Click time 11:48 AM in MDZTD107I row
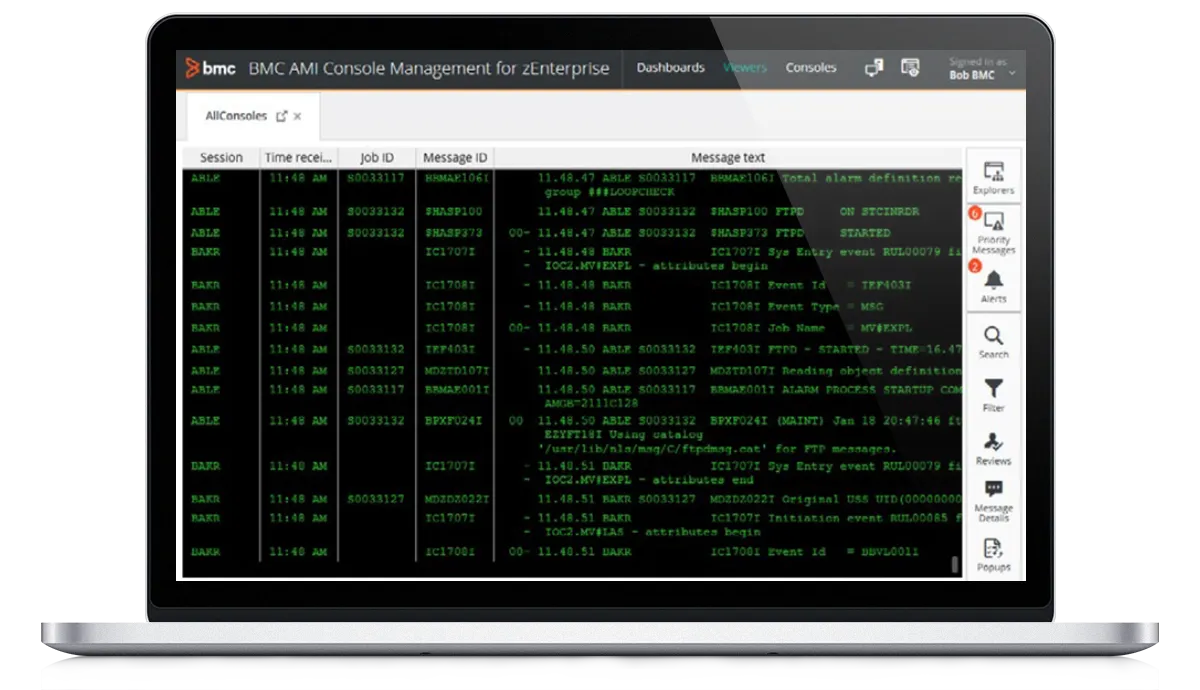 (297, 371)
